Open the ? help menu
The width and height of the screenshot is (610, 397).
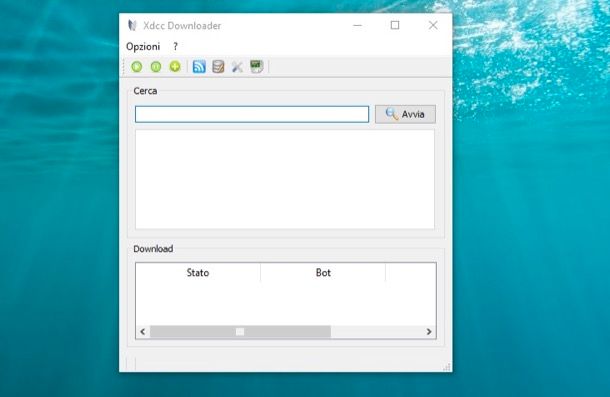click(x=175, y=46)
